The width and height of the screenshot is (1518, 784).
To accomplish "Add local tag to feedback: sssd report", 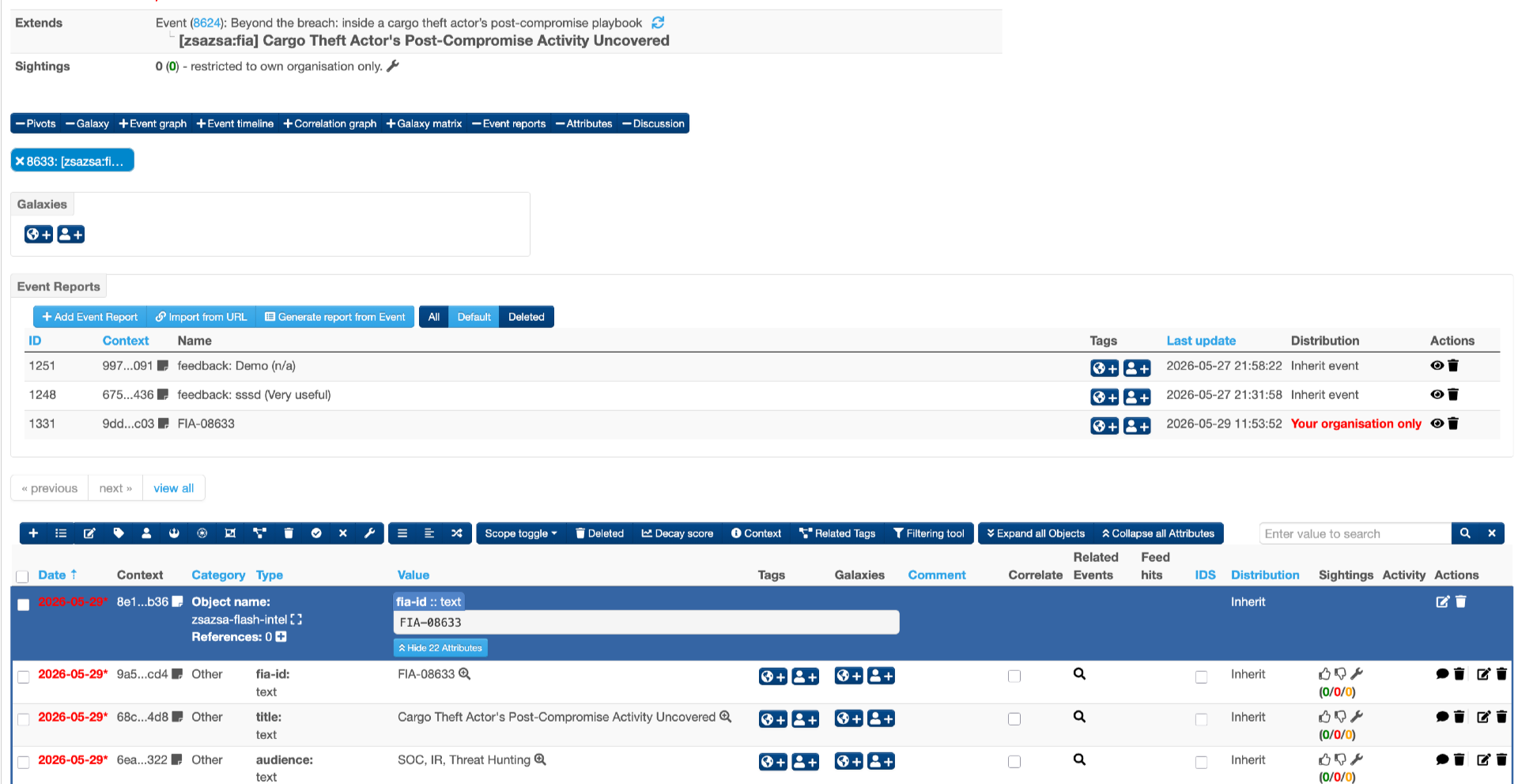I will (1137, 397).
